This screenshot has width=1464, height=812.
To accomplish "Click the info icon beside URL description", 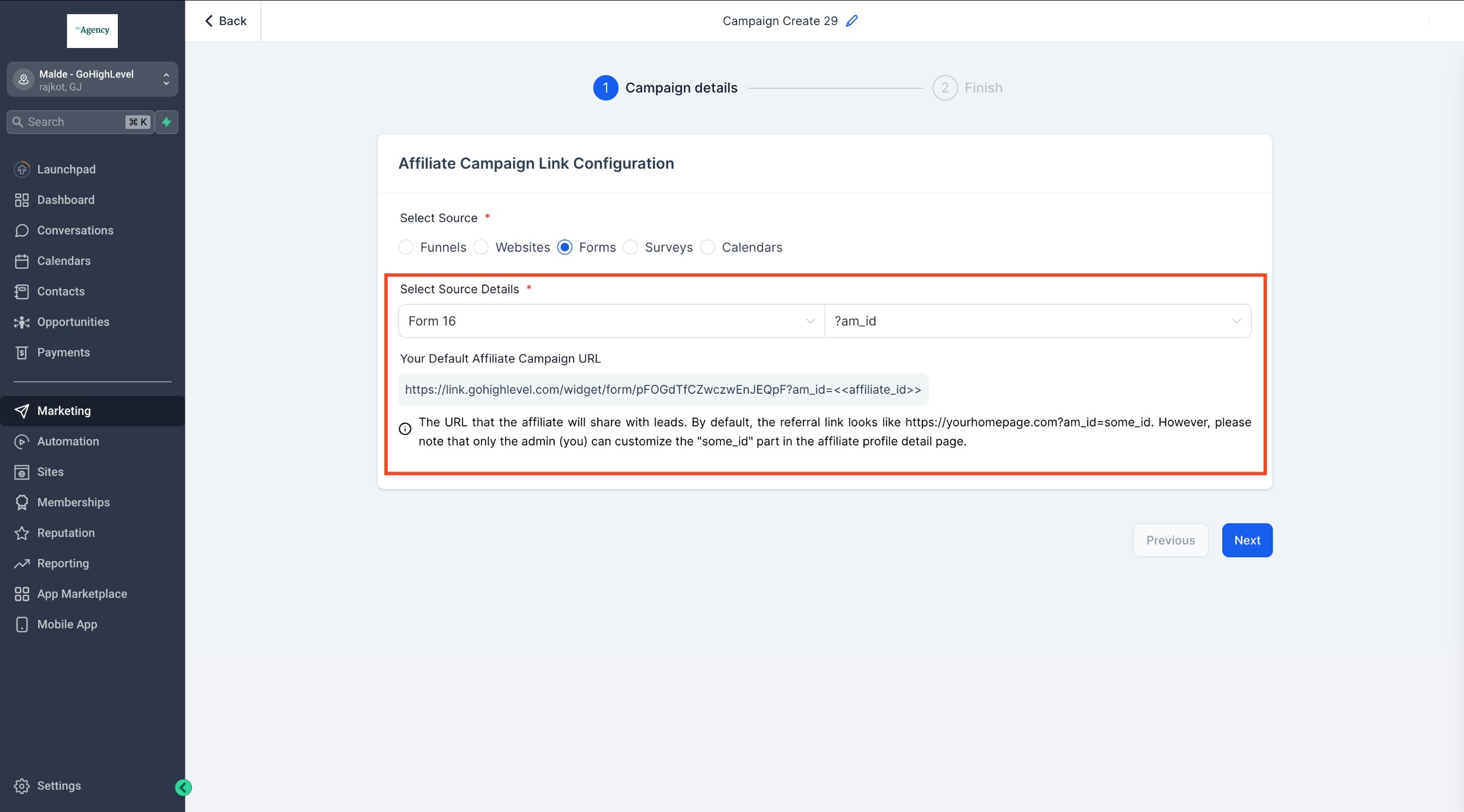I will [x=405, y=429].
